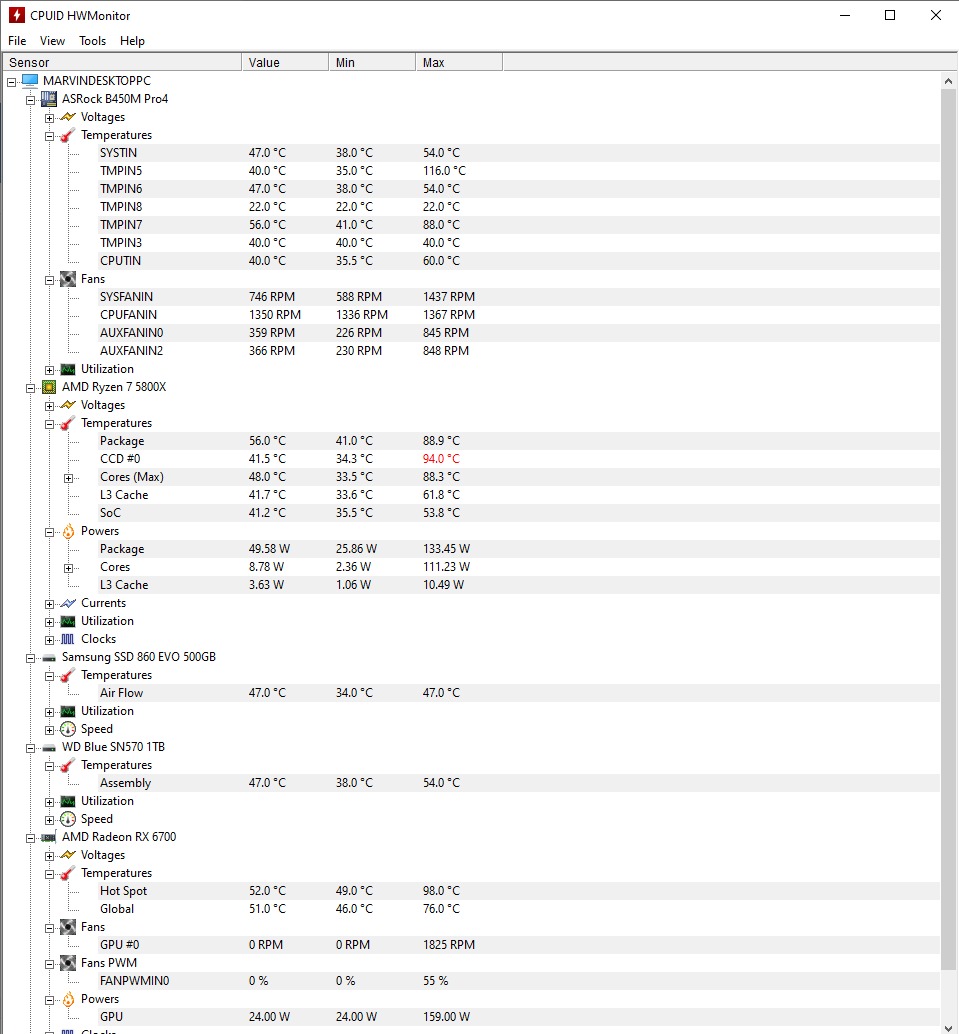Click the thermometer icon under Radeon RX 6700
959x1034 pixels.
pyautogui.click(x=68, y=873)
